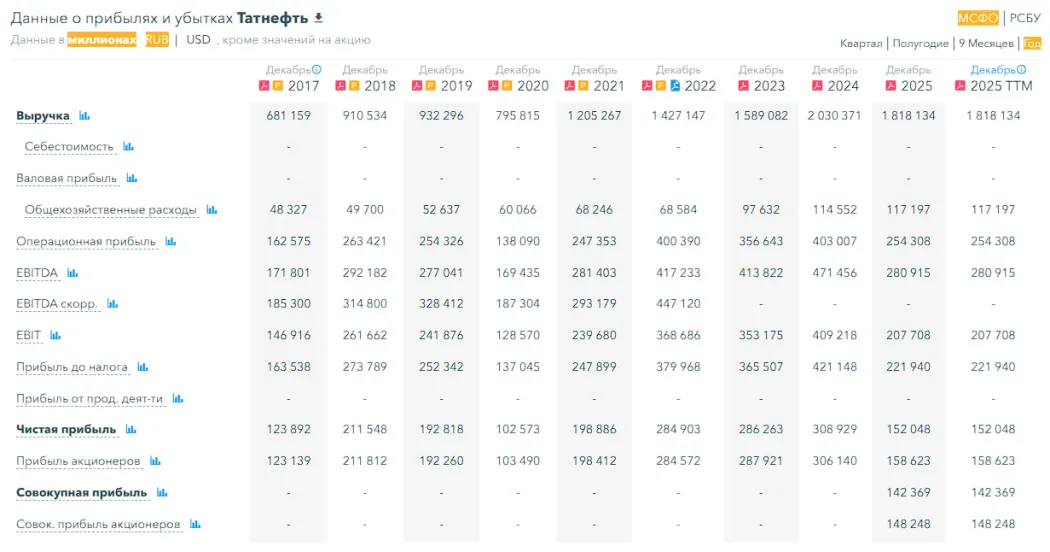The image size is (1050, 552).
Task: Switch period to Квартал
Action: pyautogui.click(x=861, y=43)
